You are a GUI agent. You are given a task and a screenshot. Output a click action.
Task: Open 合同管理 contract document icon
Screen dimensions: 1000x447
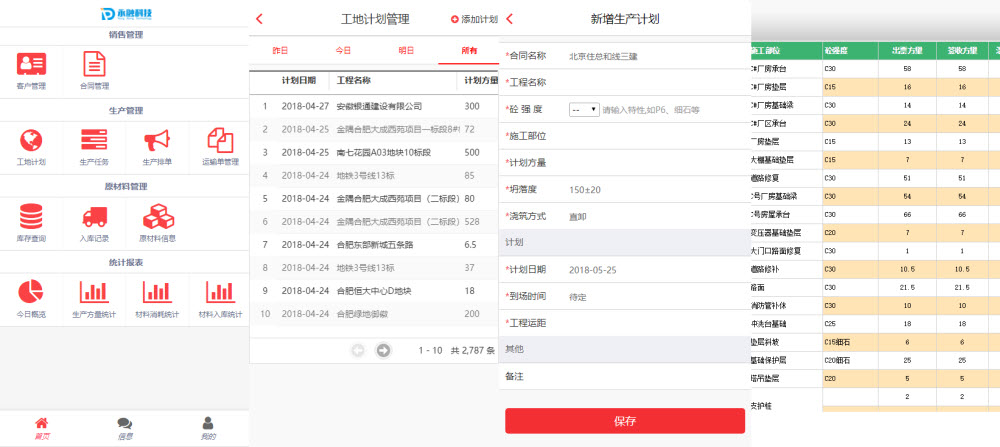tap(94, 65)
